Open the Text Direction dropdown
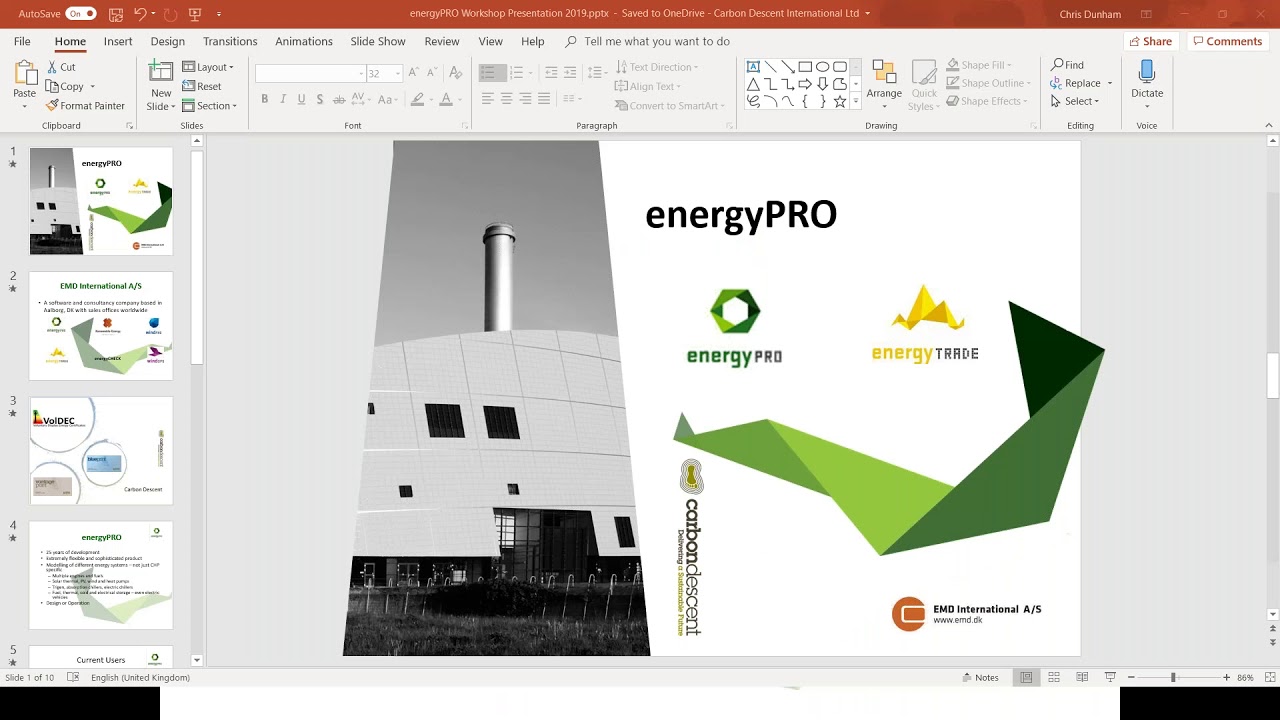 point(657,67)
